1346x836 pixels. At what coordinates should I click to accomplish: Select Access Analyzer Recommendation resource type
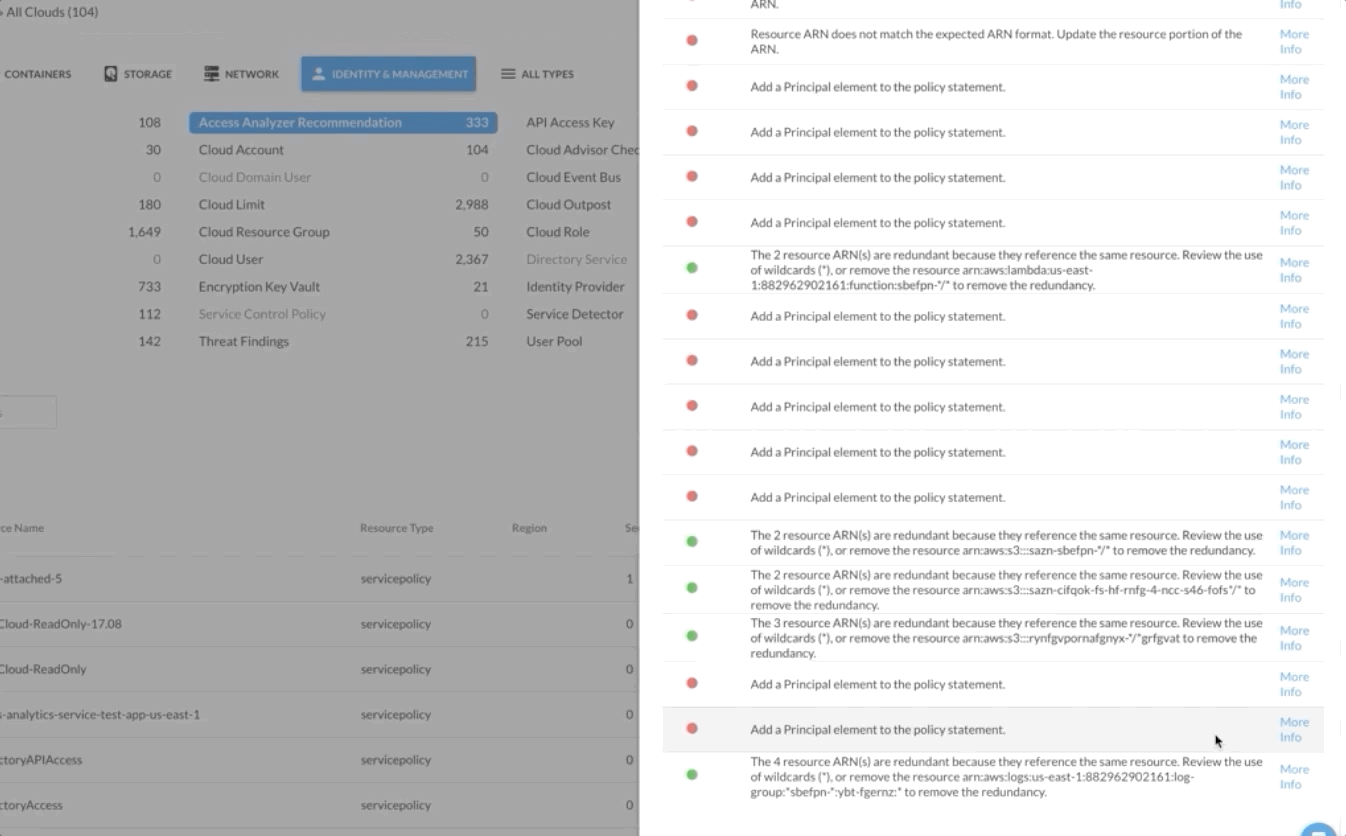coord(300,123)
